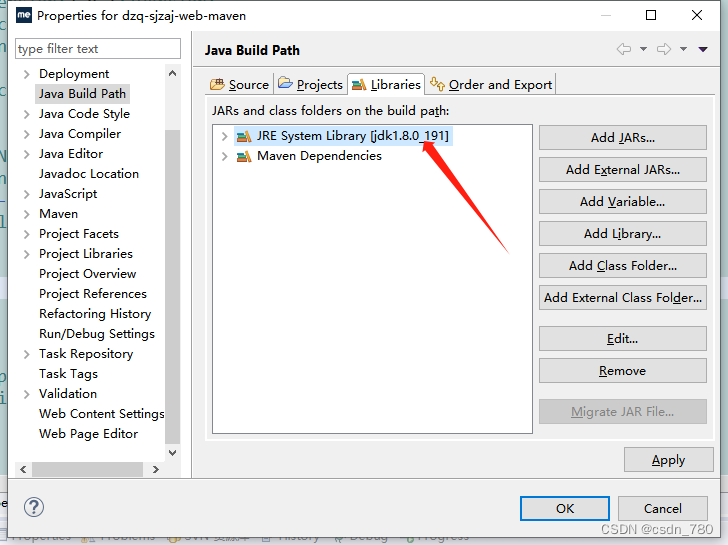Click the forward navigation arrow icon
This screenshot has height=545, width=728.
pos(664,49)
